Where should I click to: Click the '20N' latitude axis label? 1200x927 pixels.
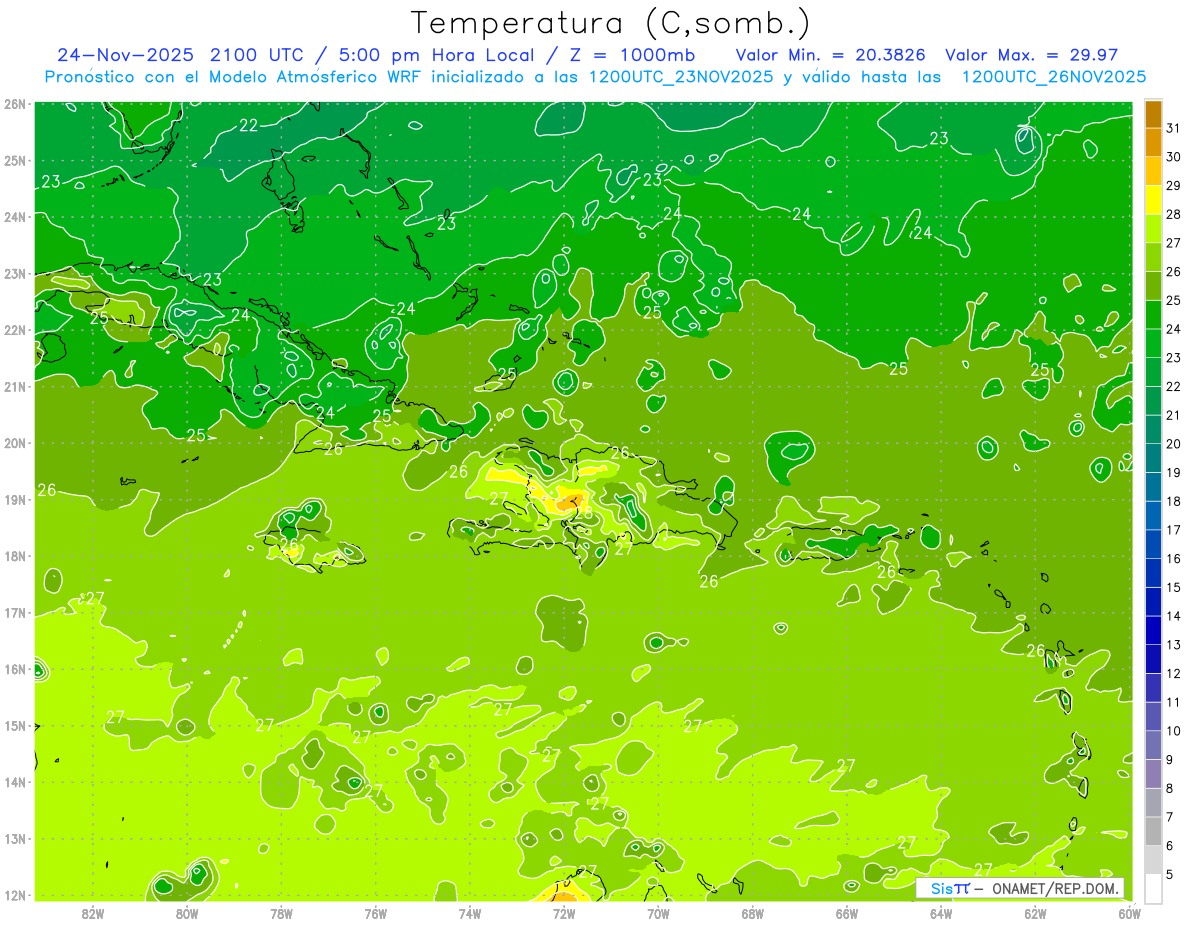15,443
